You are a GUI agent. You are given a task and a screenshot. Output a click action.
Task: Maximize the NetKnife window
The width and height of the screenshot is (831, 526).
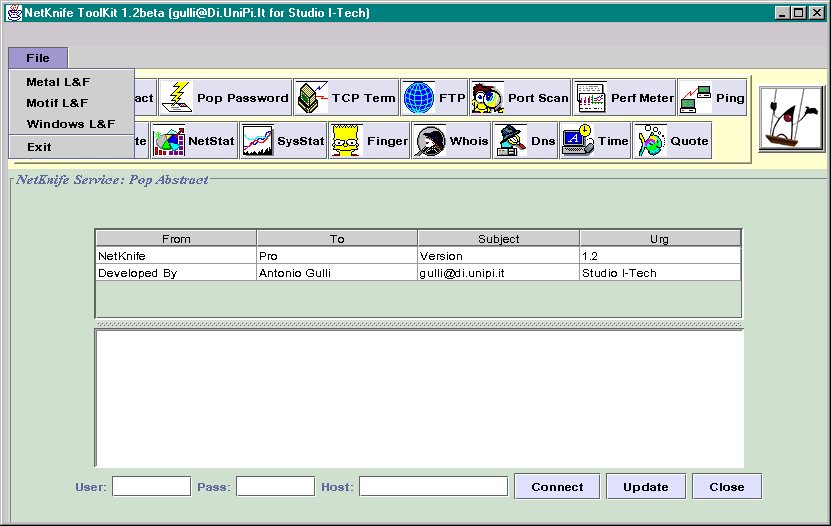click(798, 13)
